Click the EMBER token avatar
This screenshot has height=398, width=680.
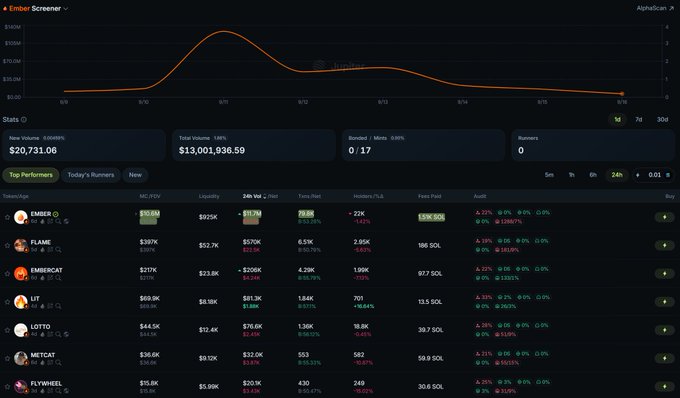pyautogui.click(x=20, y=217)
